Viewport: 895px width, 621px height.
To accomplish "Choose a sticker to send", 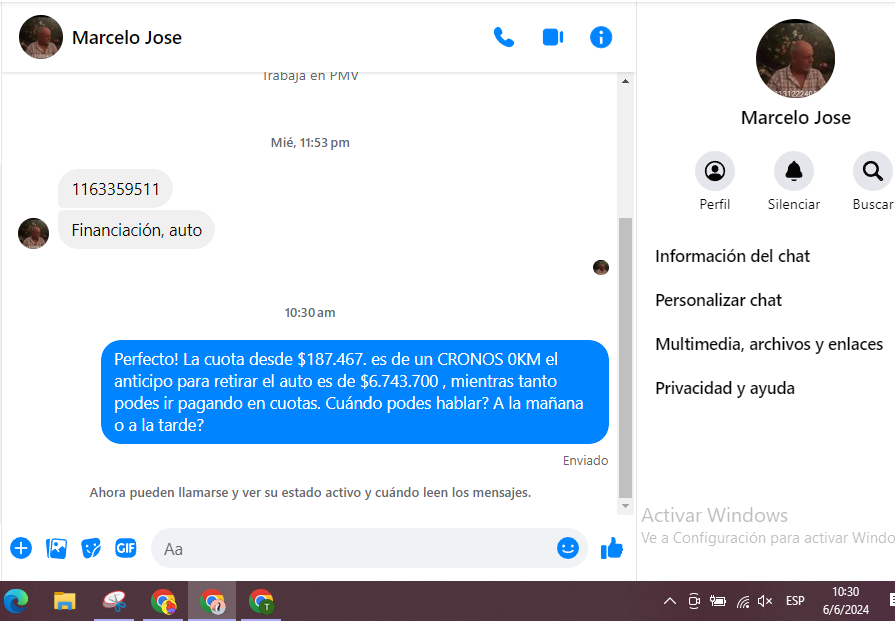I will click(91, 548).
